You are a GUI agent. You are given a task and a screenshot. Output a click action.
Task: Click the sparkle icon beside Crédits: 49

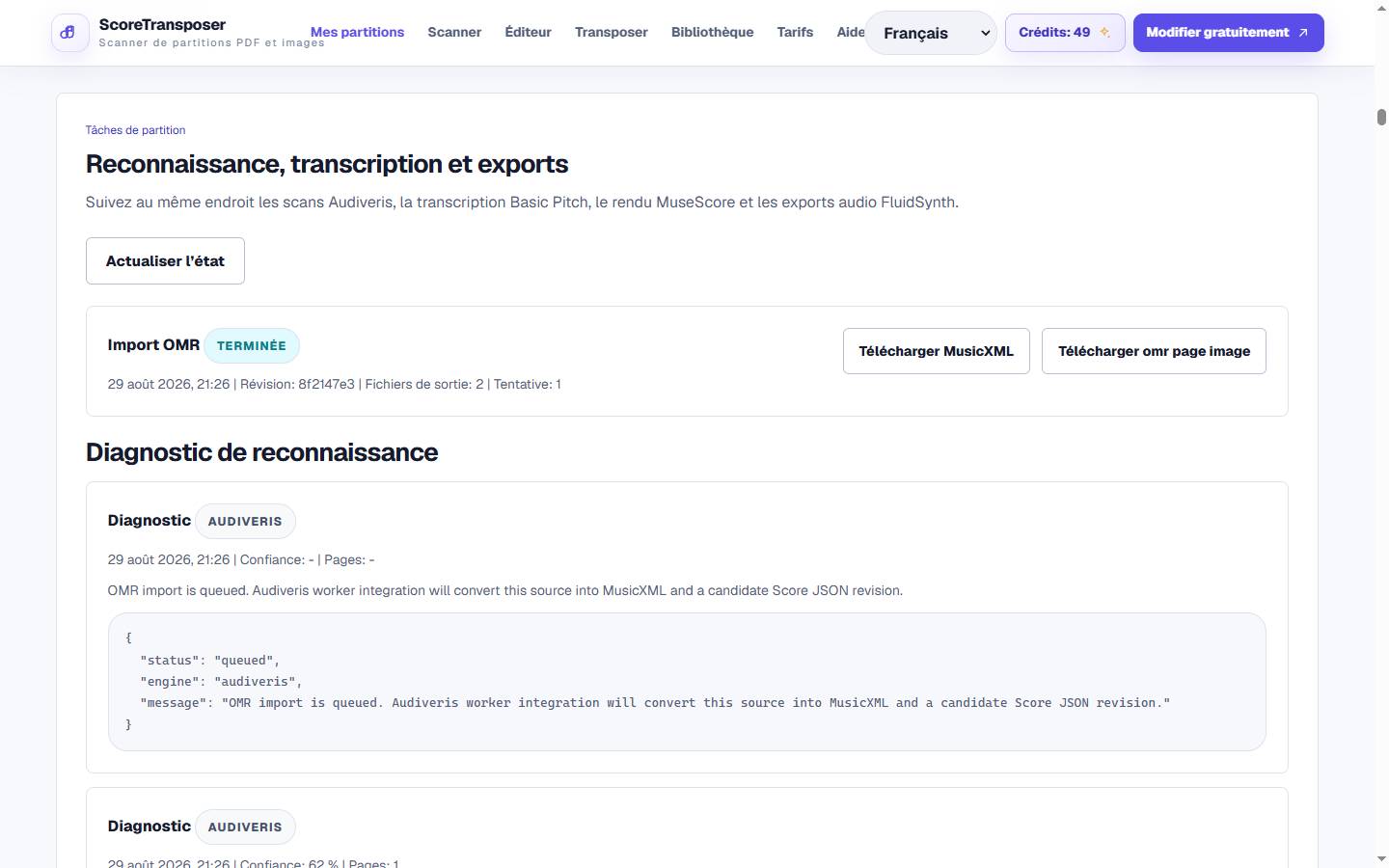1104,33
